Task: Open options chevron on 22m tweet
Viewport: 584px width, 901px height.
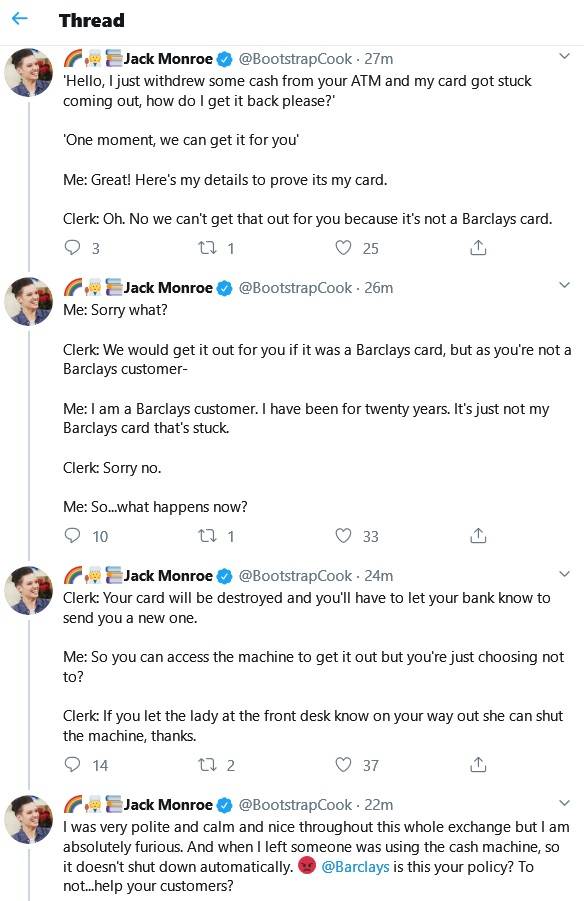Action: click(x=564, y=803)
